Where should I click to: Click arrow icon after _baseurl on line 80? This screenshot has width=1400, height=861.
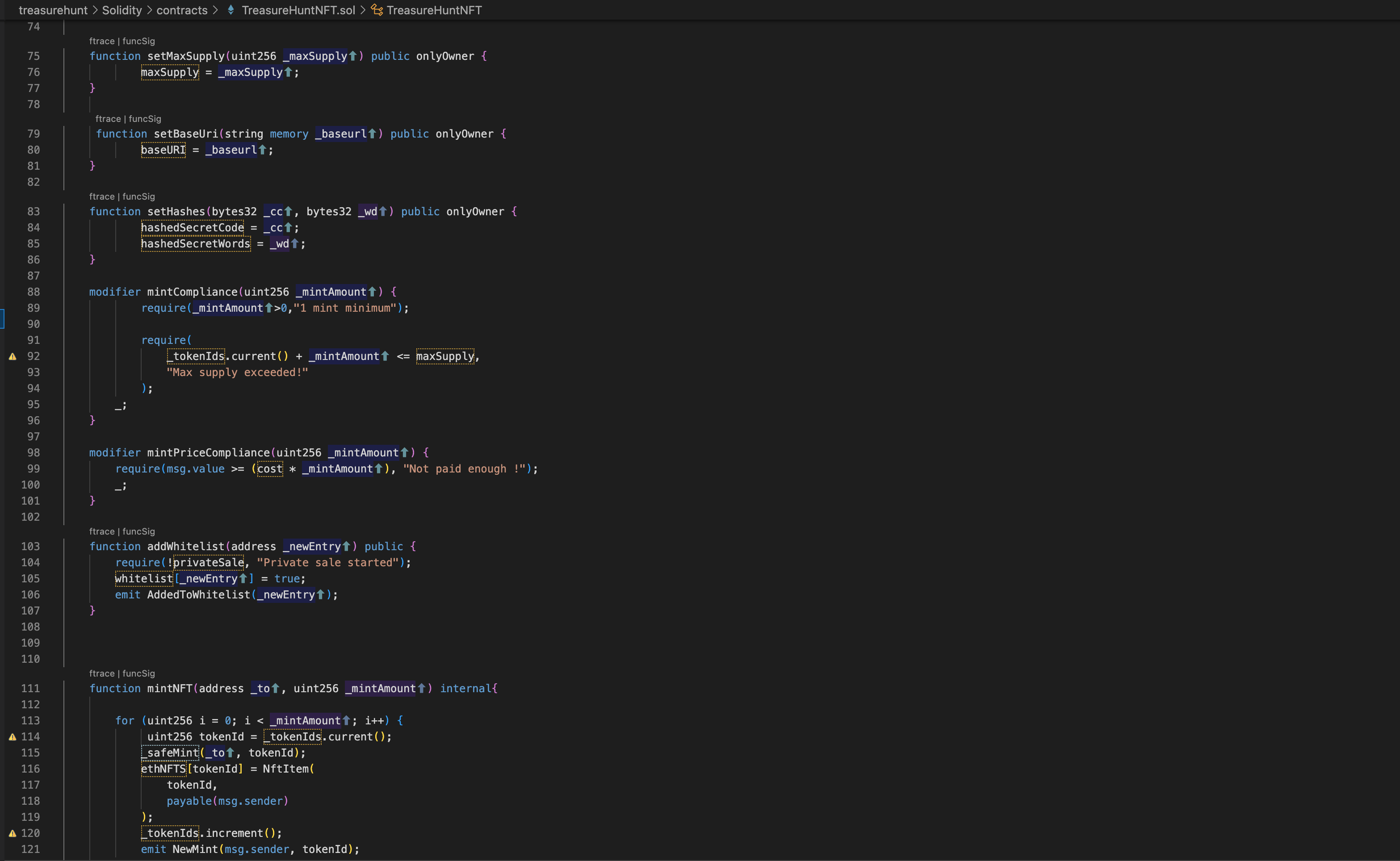263,150
